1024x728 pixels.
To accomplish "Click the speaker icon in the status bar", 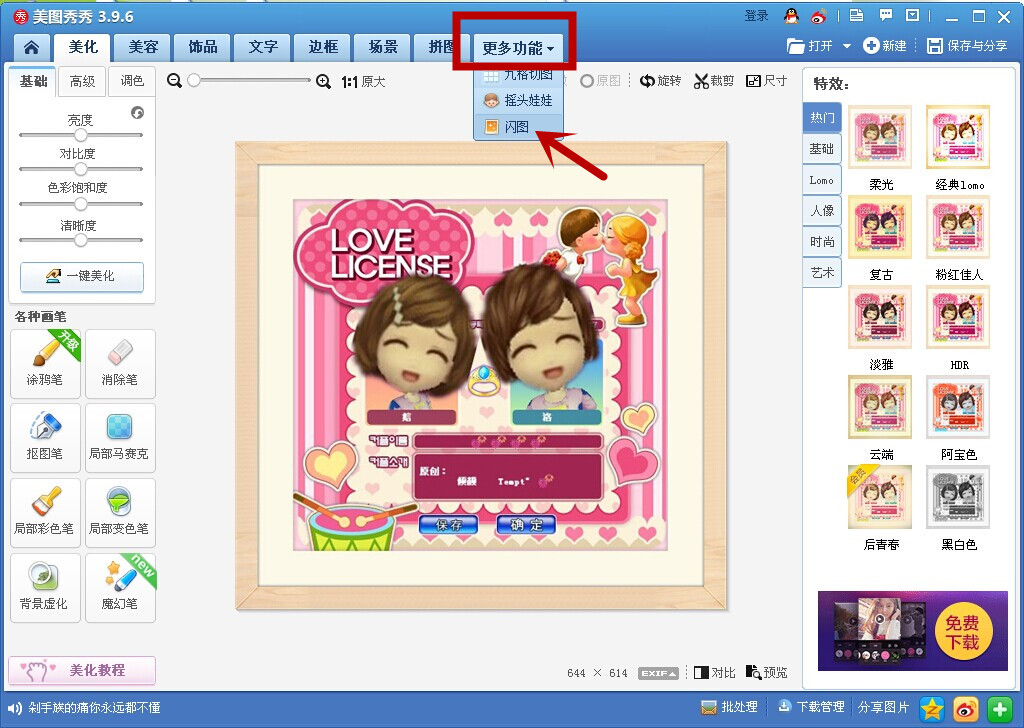I will point(14,708).
